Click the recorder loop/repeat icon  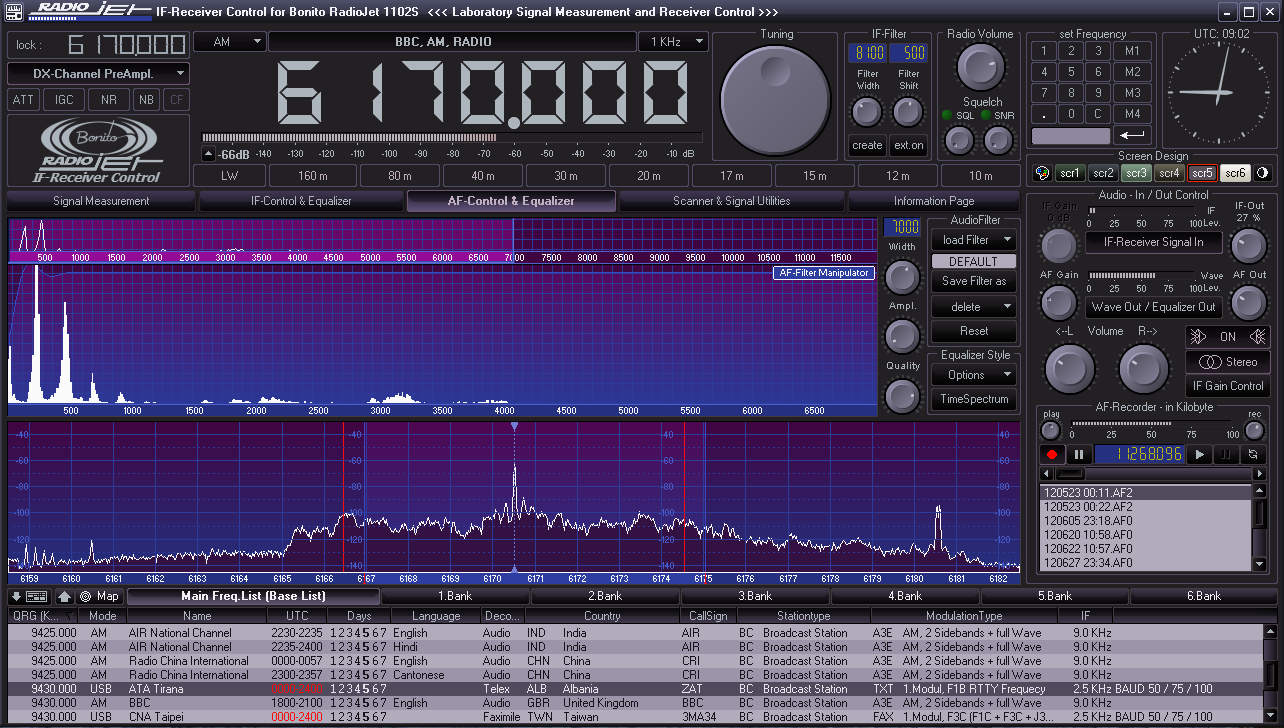[1251, 454]
